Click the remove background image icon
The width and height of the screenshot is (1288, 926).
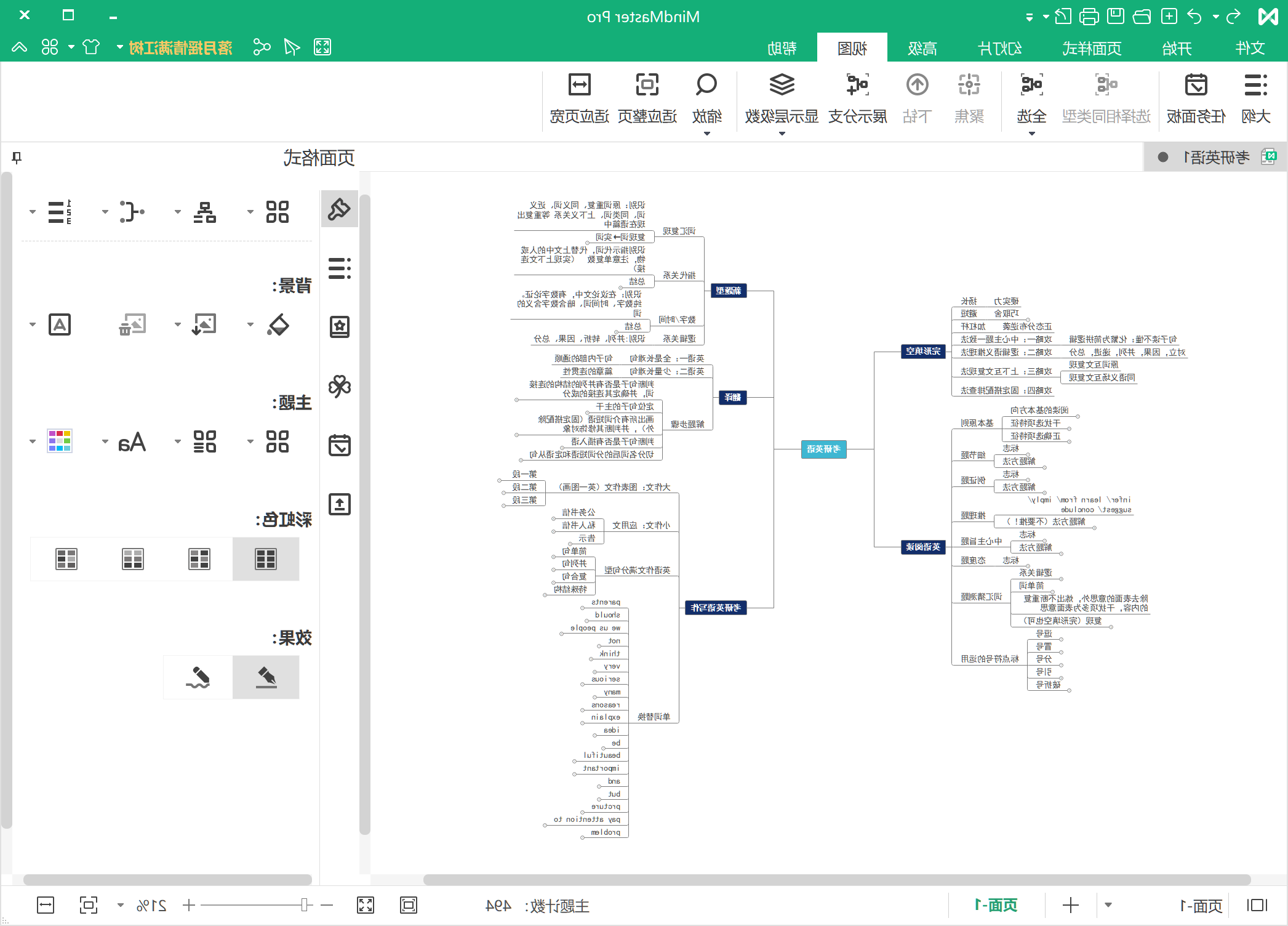tap(132, 324)
